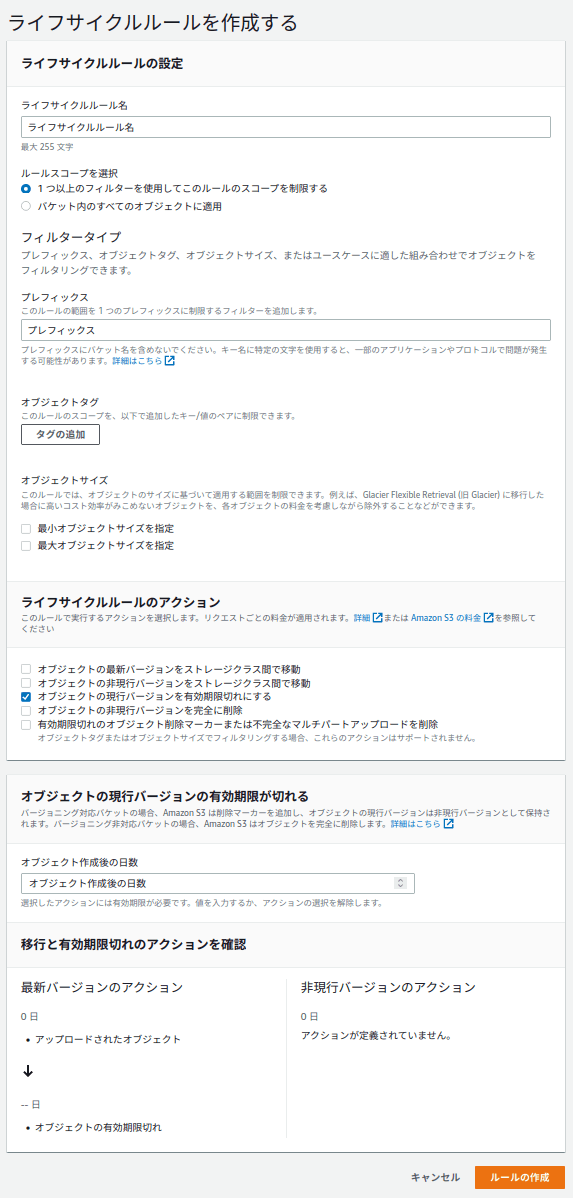This screenshot has width=573, height=1198.
Task: Check move latest versions between storage classes
Action: click(26, 669)
